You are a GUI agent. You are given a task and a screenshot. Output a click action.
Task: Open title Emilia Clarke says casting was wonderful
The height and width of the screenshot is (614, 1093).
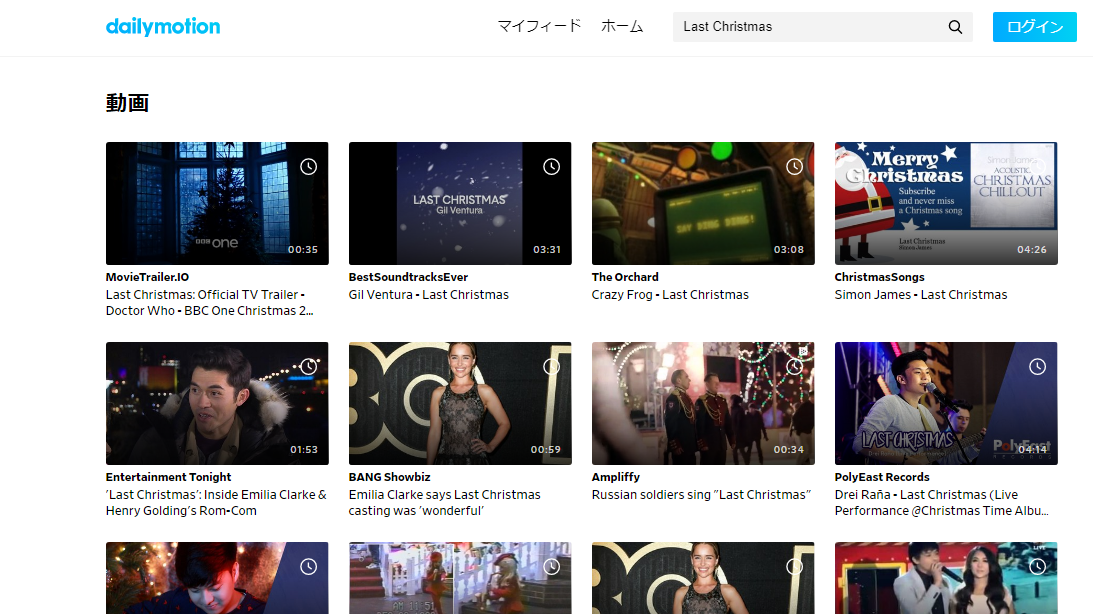(444, 502)
